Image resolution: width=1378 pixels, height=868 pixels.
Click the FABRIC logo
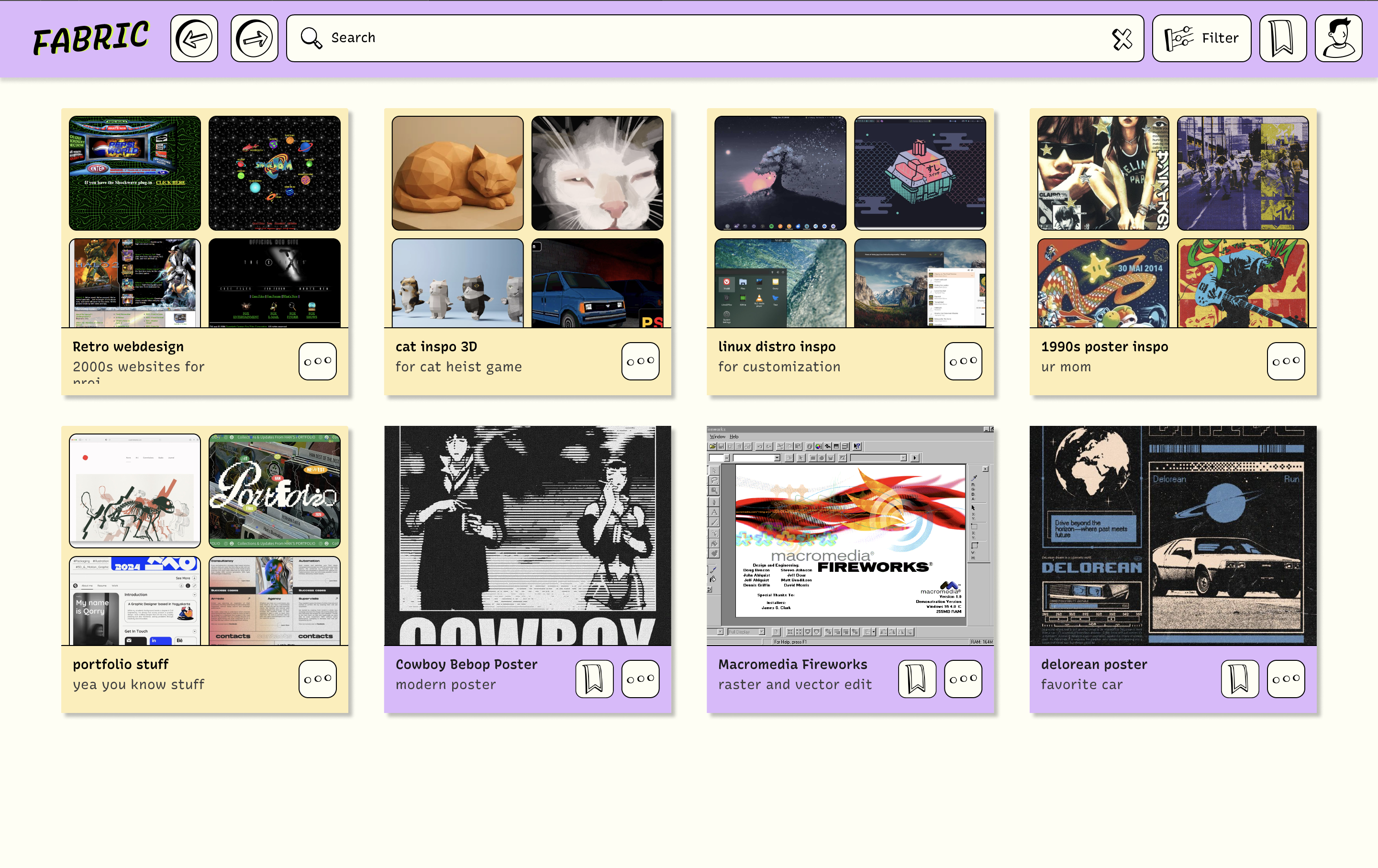tap(91, 38)
